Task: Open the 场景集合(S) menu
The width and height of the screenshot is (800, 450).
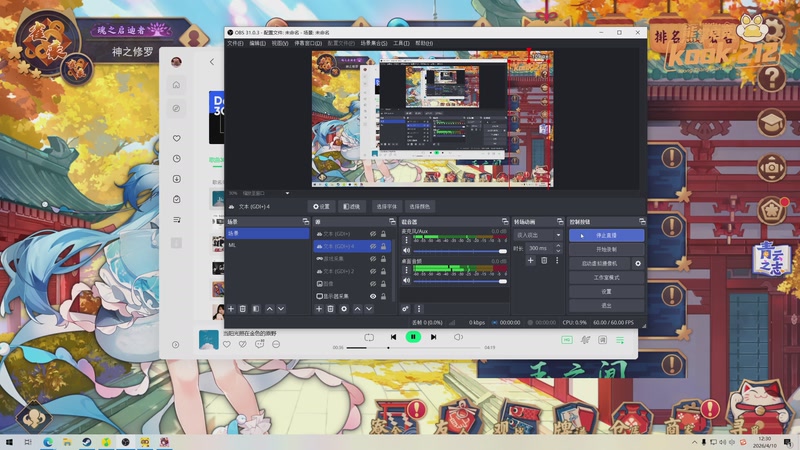Action: click(373, 43)
